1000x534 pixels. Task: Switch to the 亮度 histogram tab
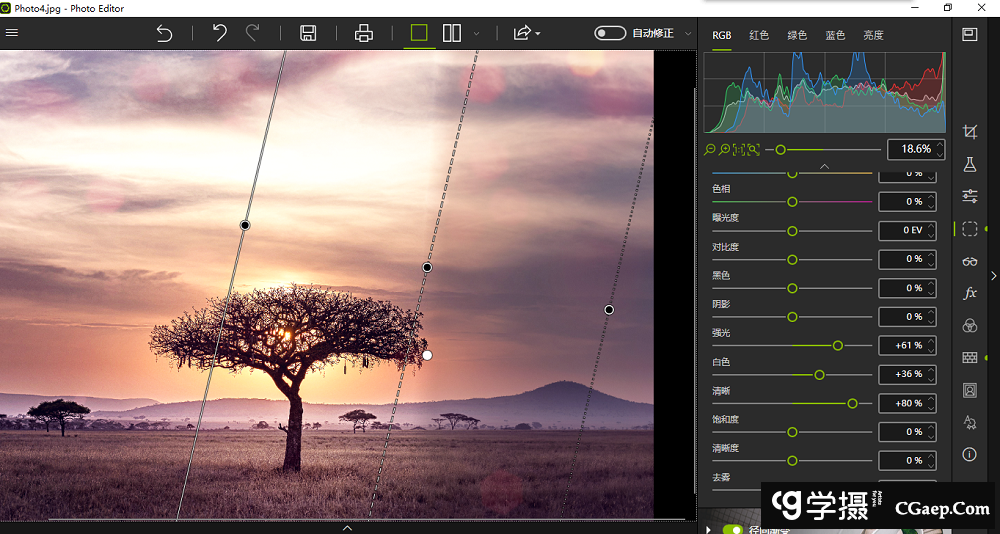873,35
